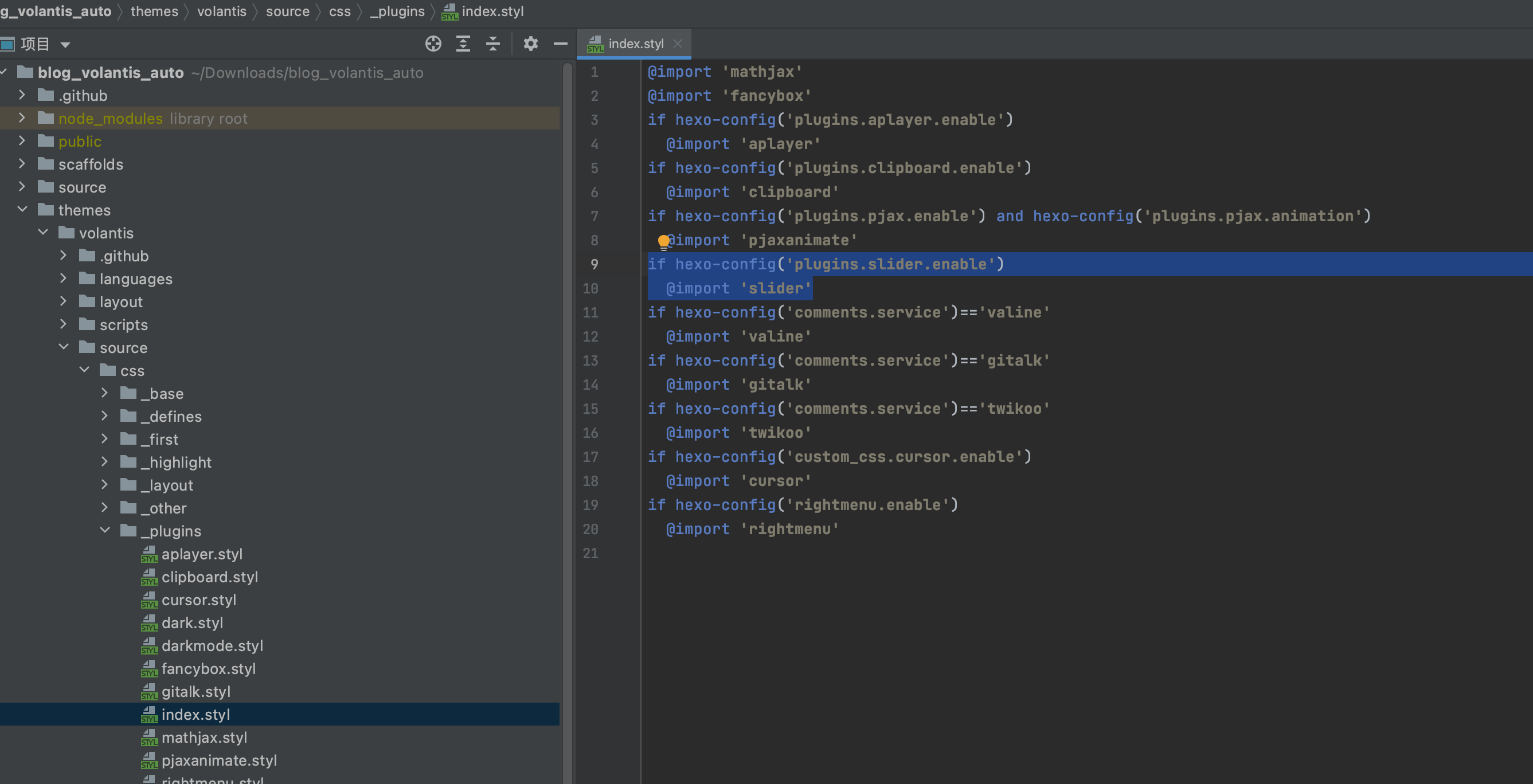Select the 项目 project panel title
Viewport: 1533px width, 784px height.
pos(35,44)
